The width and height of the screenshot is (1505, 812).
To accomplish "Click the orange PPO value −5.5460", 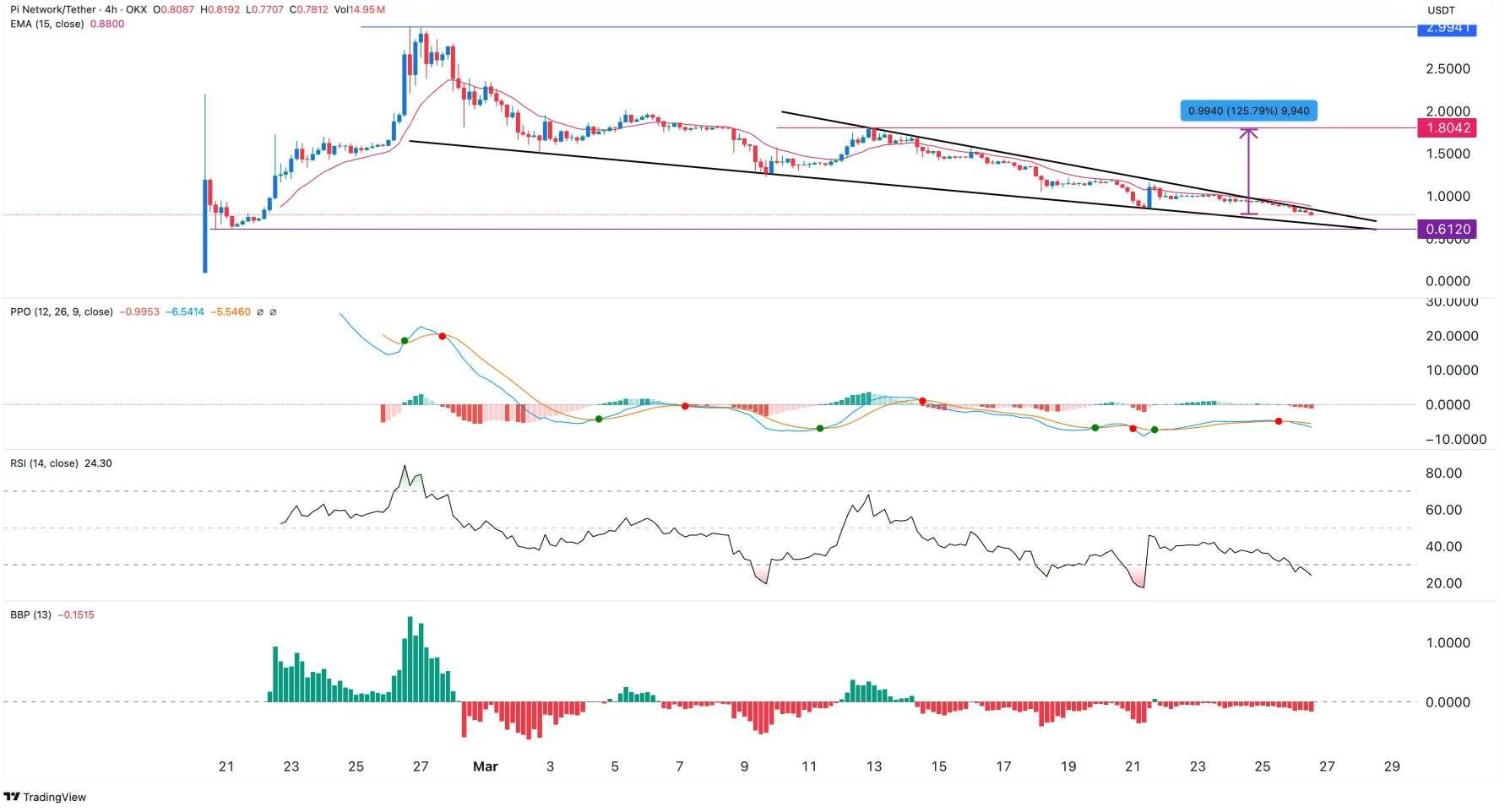I will click(231, 311).
